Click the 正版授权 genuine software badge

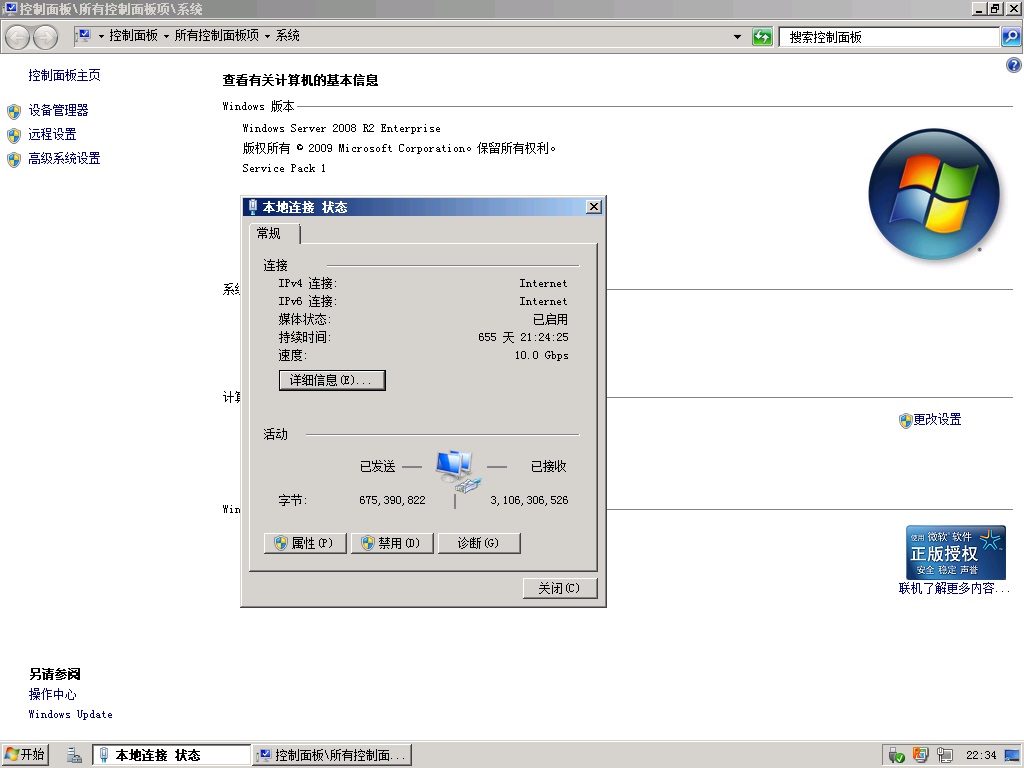click(955, 552)
